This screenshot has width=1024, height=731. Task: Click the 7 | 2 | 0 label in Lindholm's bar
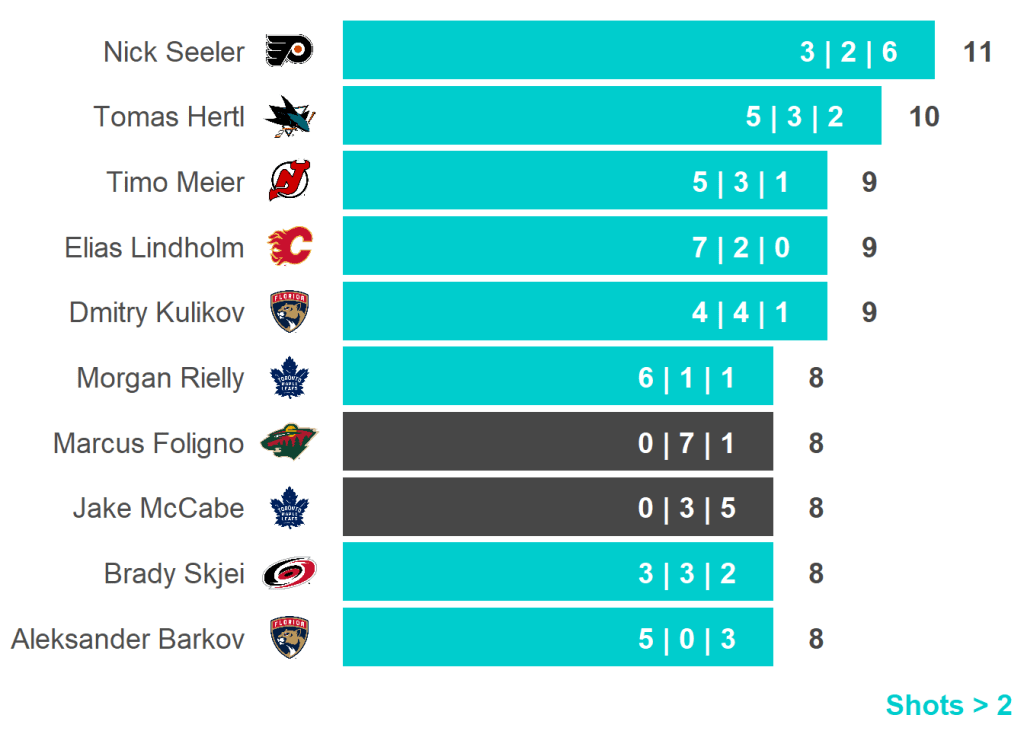(741, 247)
